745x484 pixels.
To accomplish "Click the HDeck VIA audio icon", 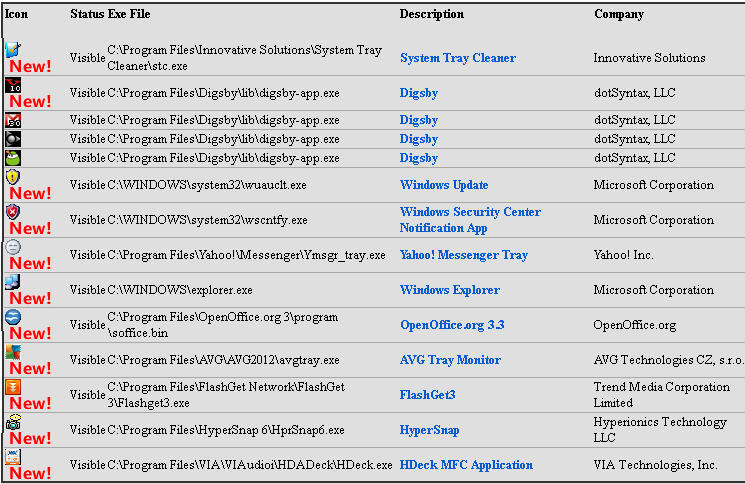I will 13,456.
